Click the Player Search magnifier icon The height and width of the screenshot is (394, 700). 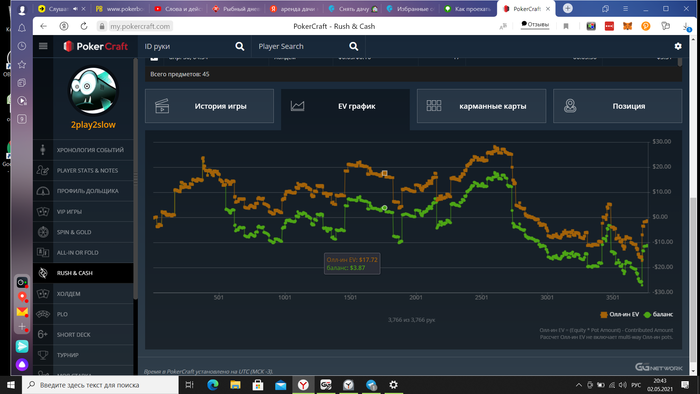point(354,46)
